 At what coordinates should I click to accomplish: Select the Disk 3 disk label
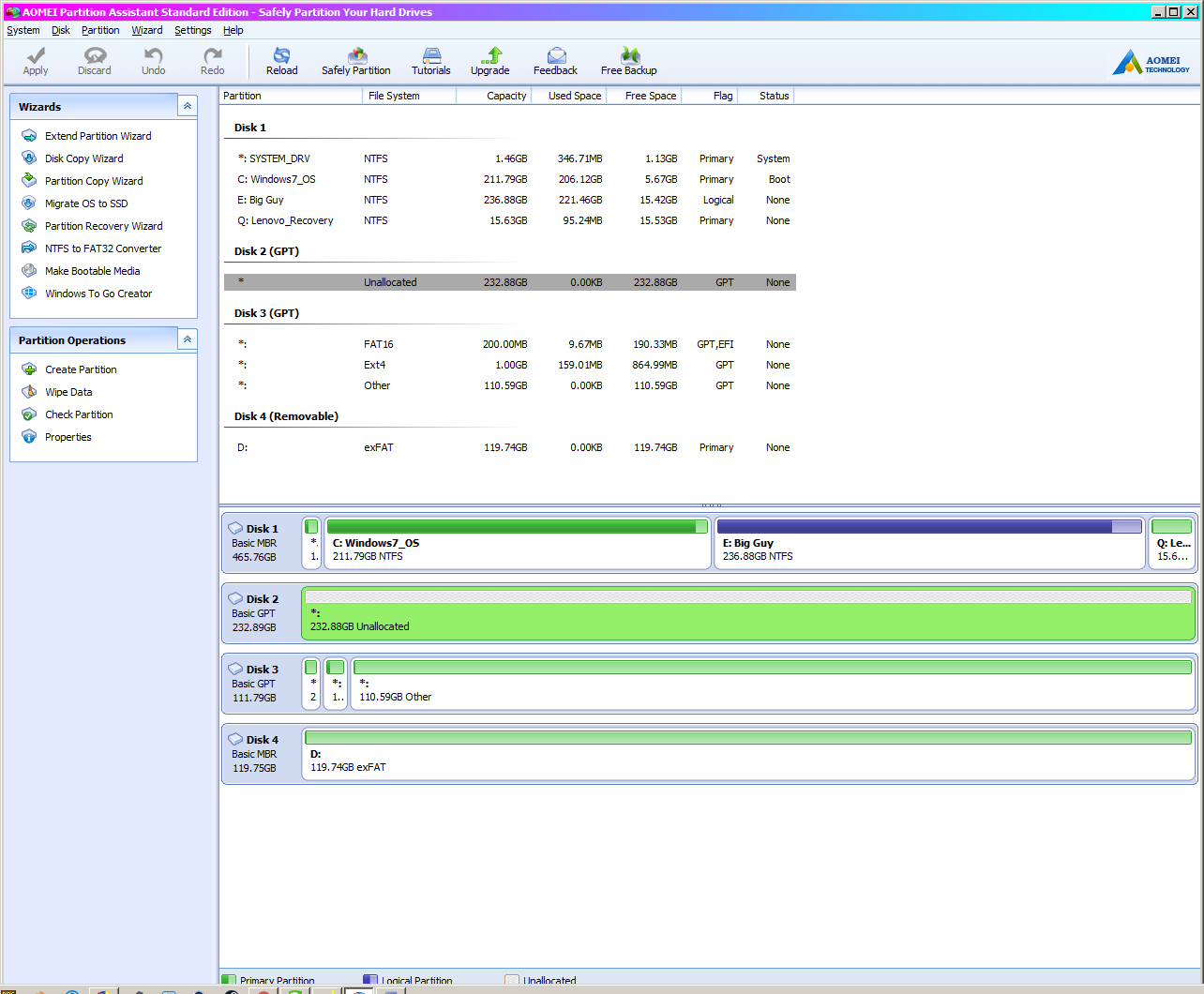point(262,670)
